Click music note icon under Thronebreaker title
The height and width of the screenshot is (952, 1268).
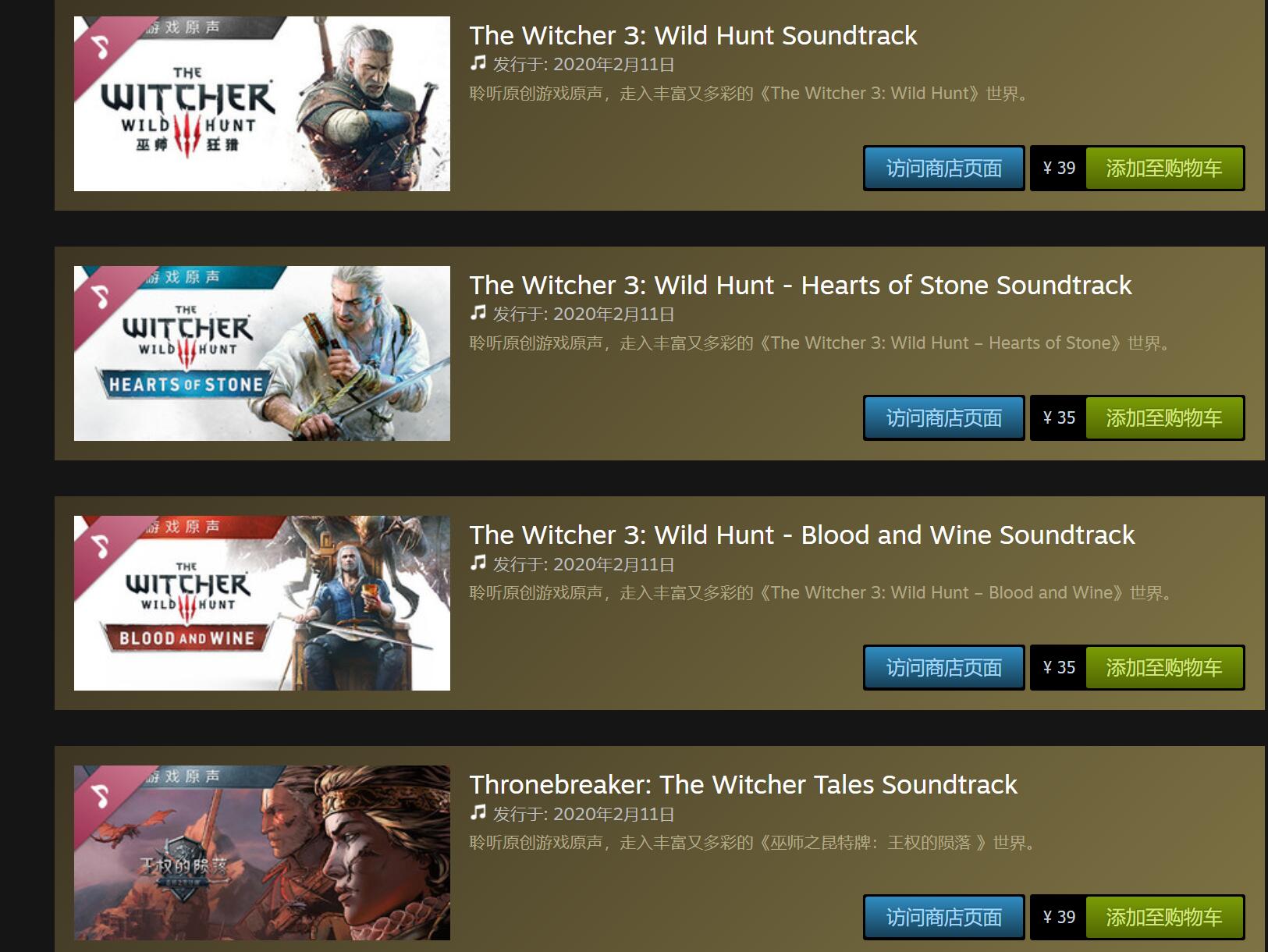[478, 812]
